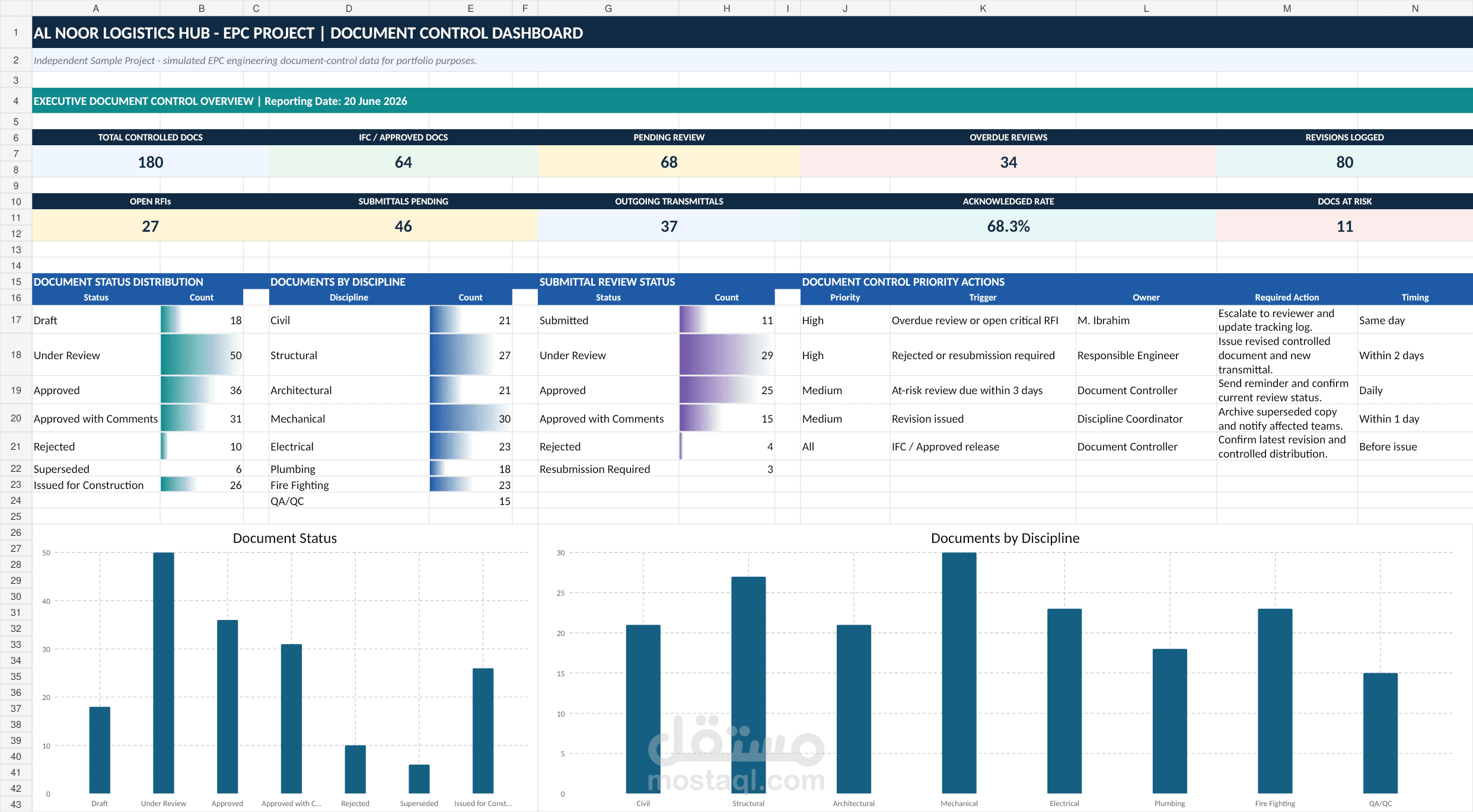Click the Priority column header
The image size is (1473, 812).
pos(845,297)
